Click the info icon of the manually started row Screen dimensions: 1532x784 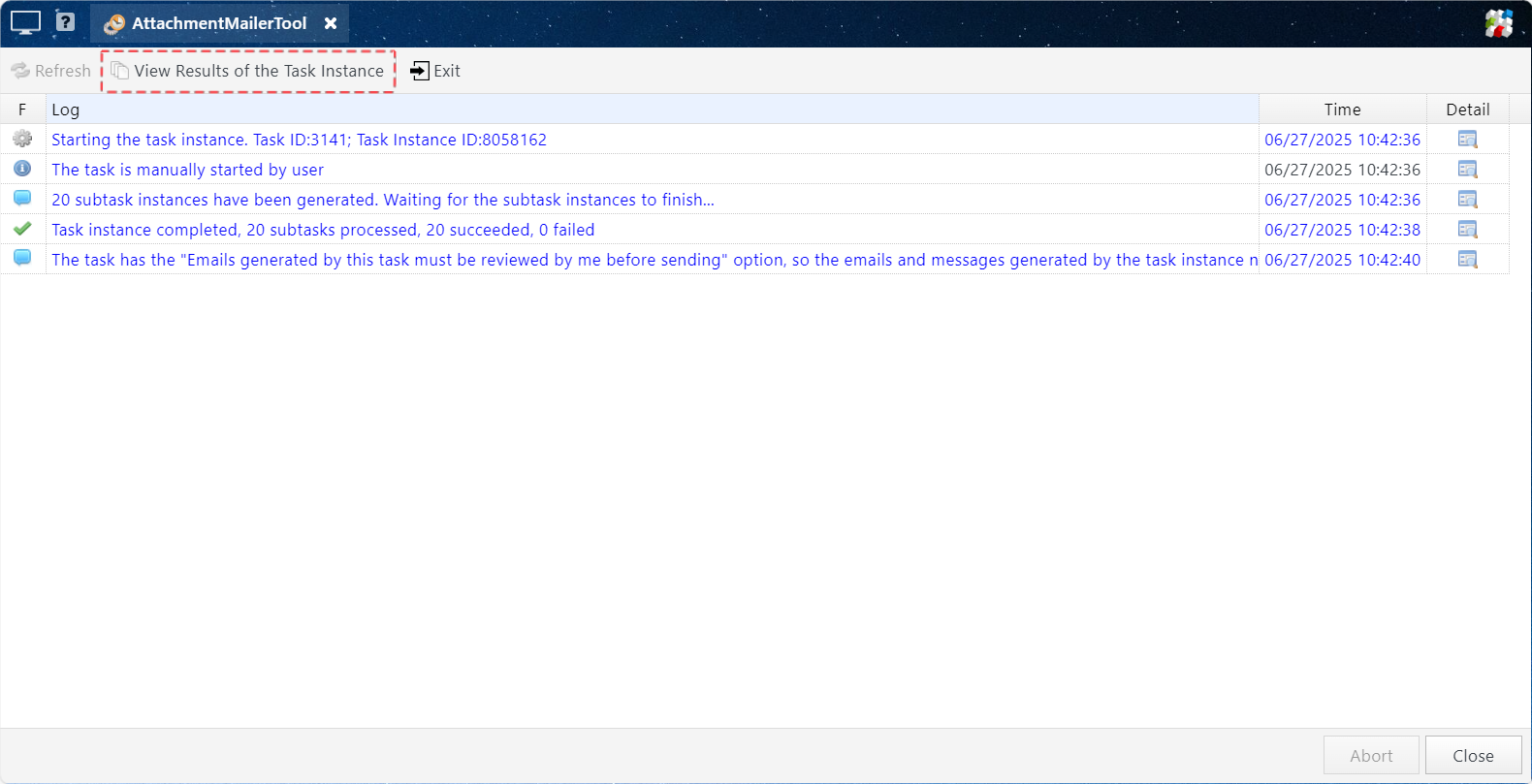pyautogui.click(x=22, y=169)
